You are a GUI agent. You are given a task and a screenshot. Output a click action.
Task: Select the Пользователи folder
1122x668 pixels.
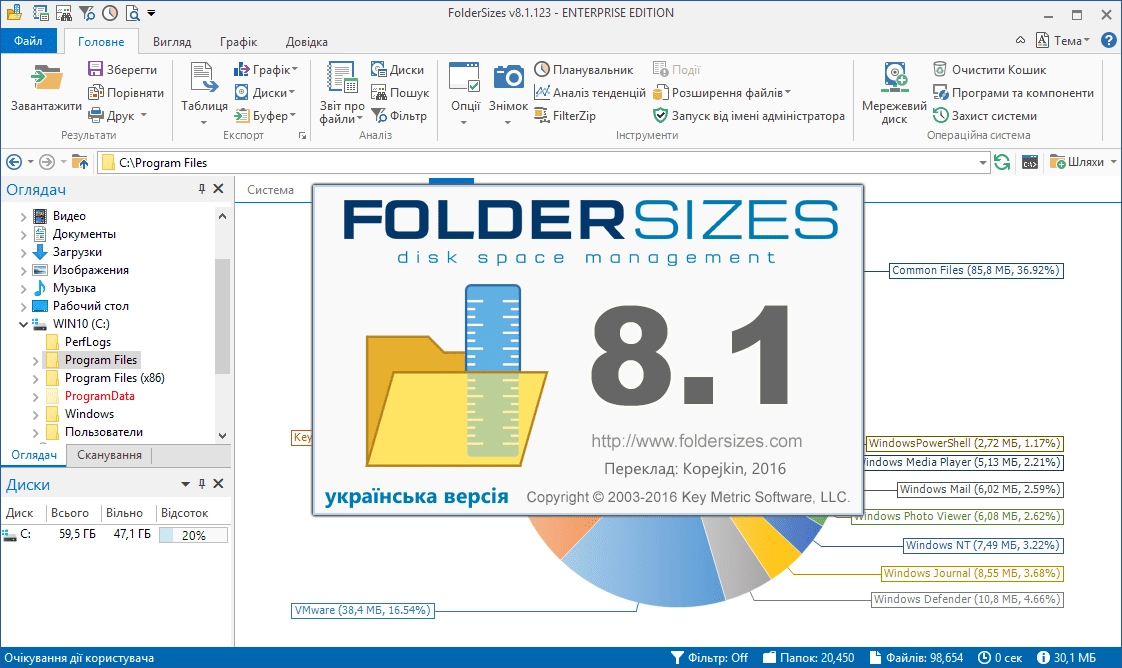pyautogui.click(x=104, y=431)
